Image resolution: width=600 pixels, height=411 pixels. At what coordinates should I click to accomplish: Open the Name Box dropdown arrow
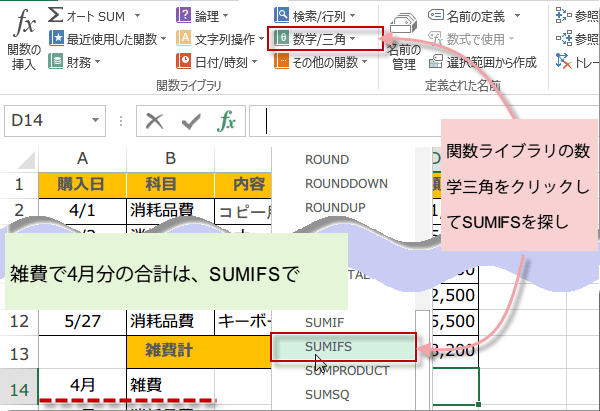(95, 121)
